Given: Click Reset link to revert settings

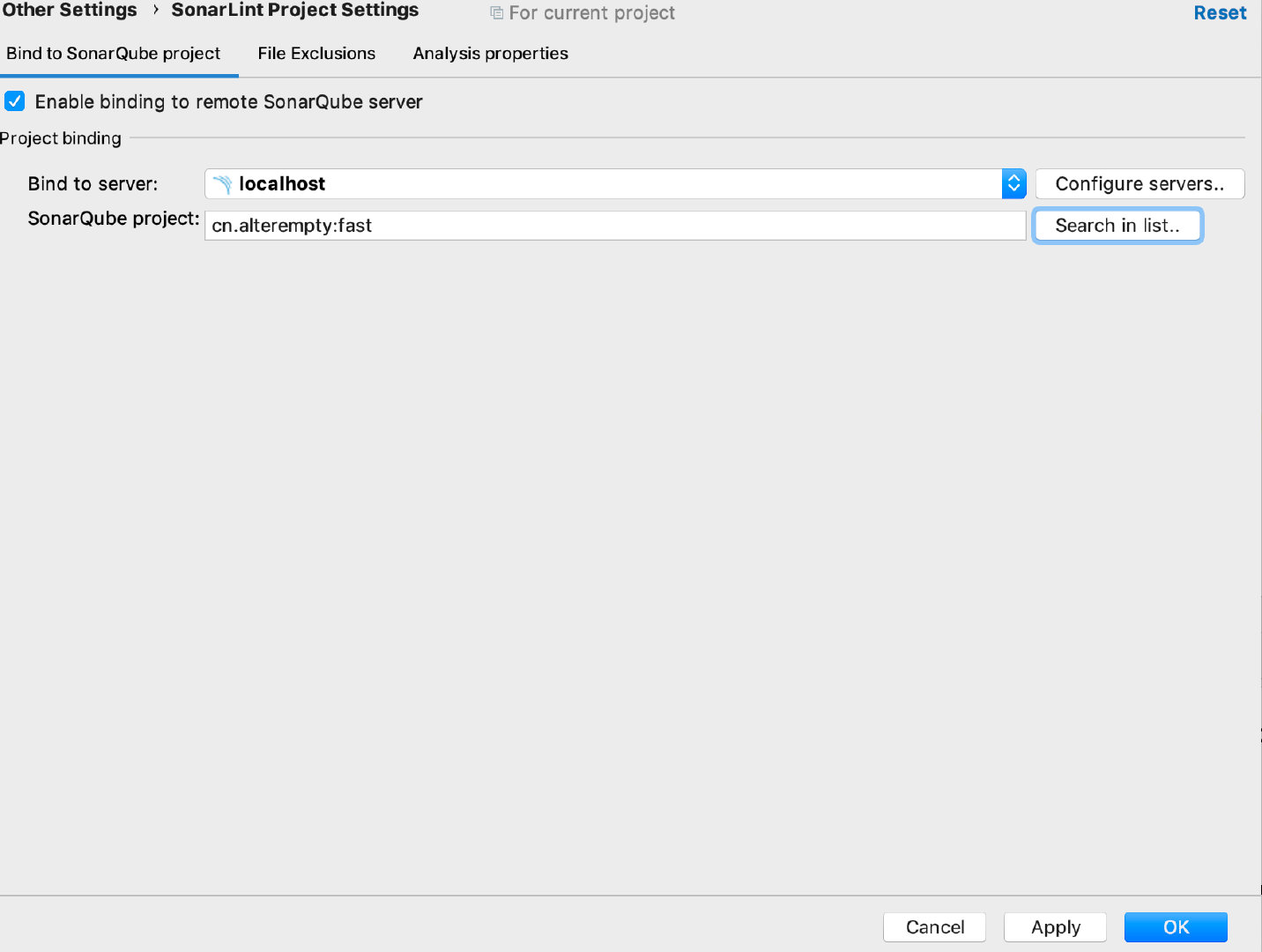Looking at the screenshot, I should tap(1220, 13).
